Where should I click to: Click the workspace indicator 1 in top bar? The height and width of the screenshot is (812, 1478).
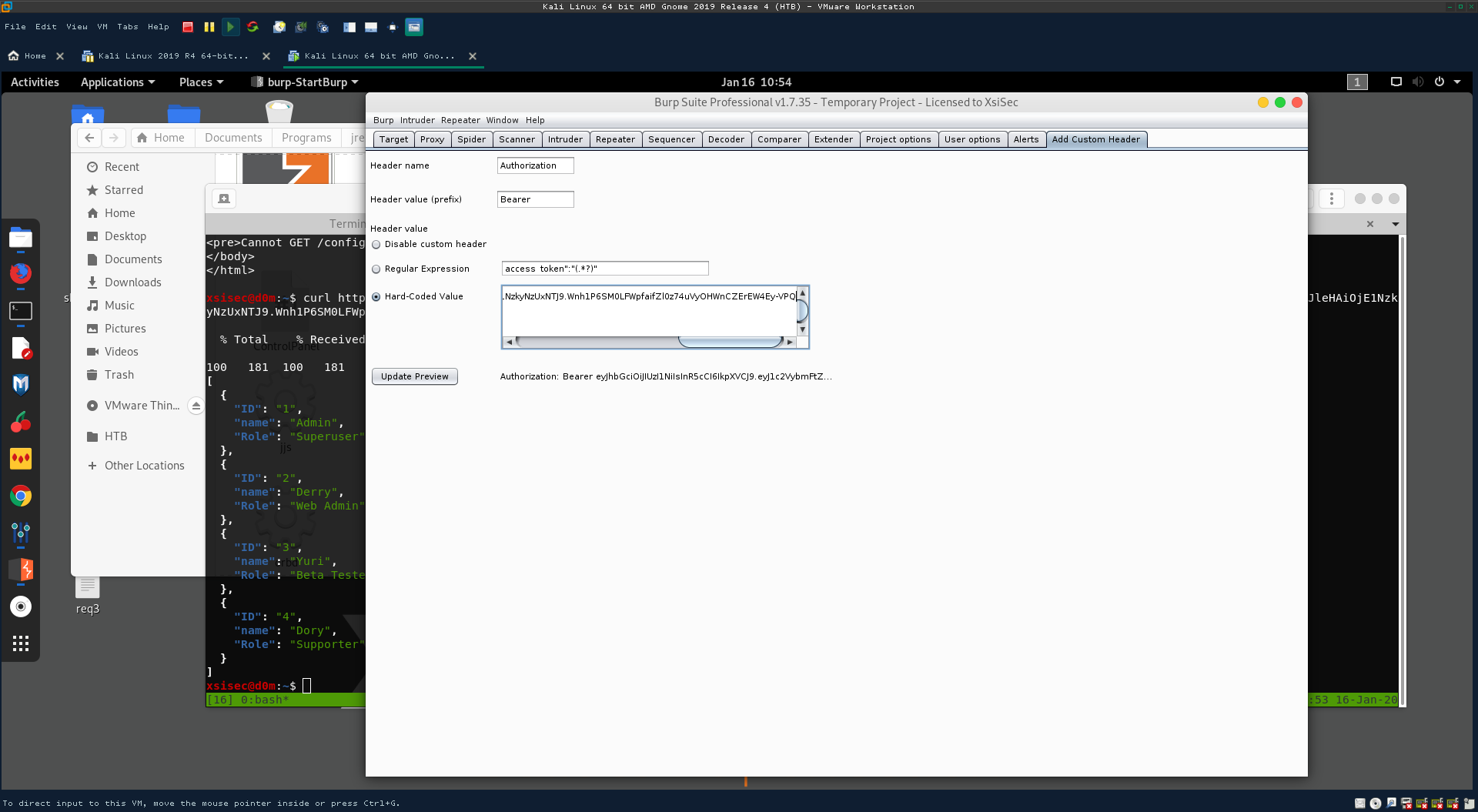1357,82
